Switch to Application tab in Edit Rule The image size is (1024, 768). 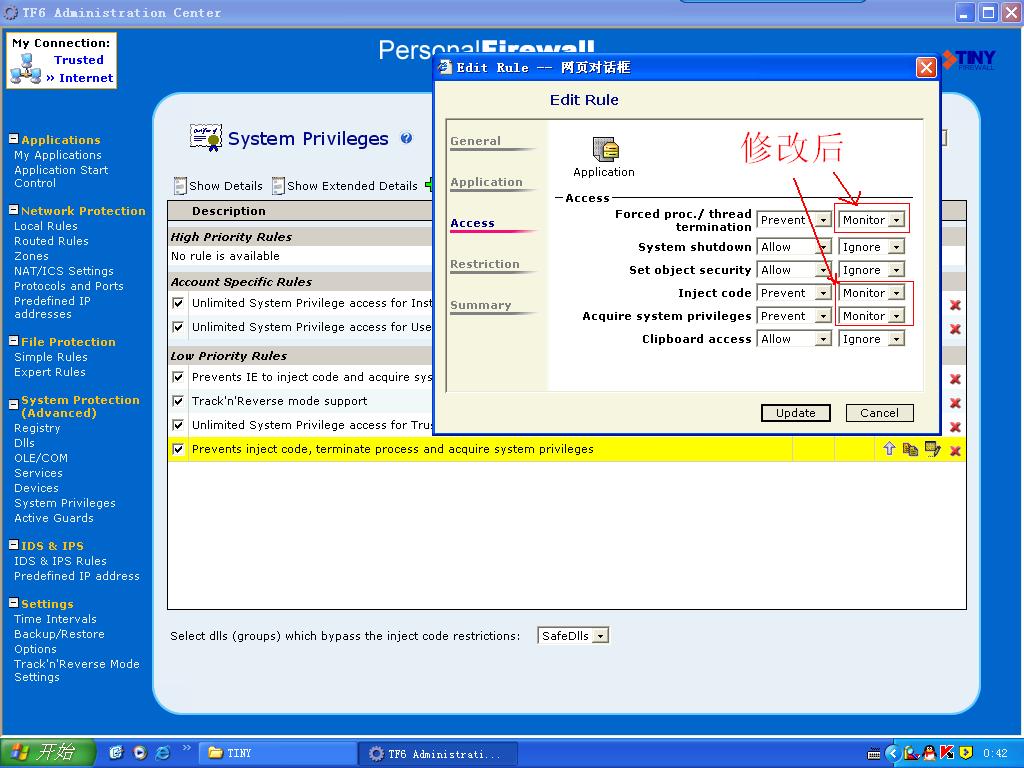click(487, 182)
